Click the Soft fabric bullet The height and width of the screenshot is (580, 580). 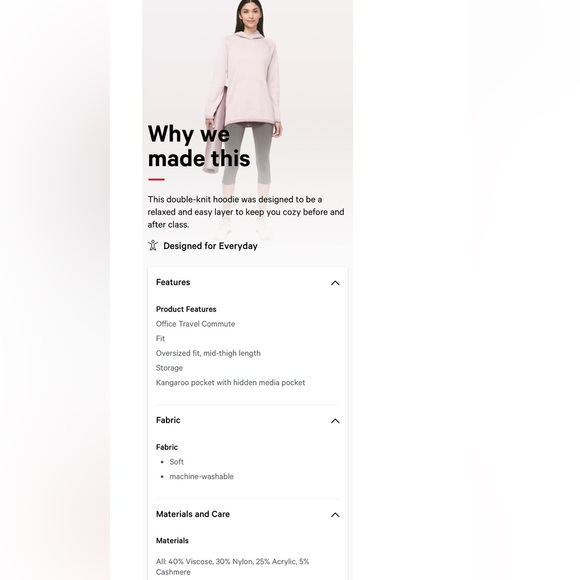(176, 462)
